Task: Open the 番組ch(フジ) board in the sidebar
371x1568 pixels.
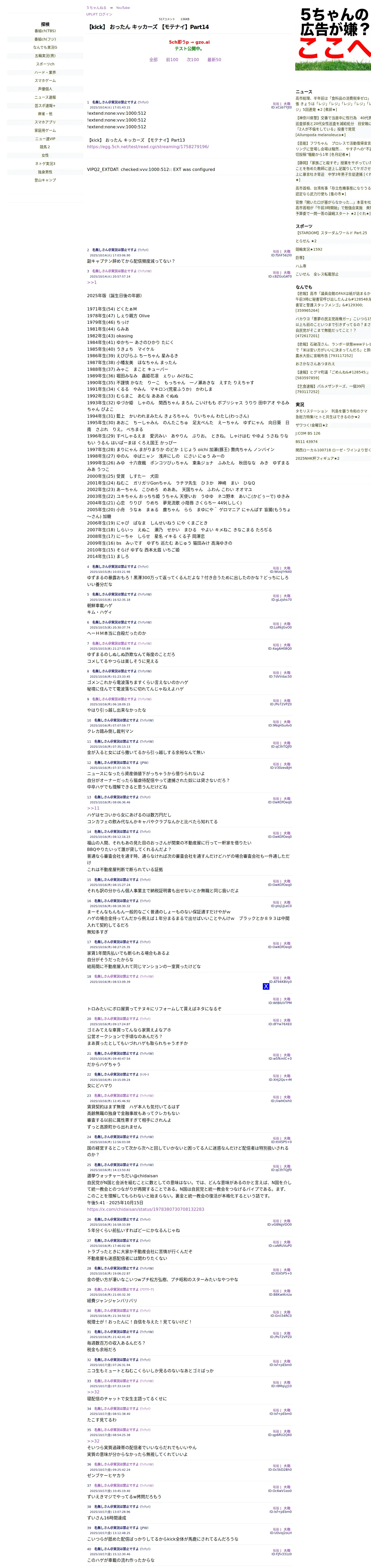Action: (x=45, y=39)
